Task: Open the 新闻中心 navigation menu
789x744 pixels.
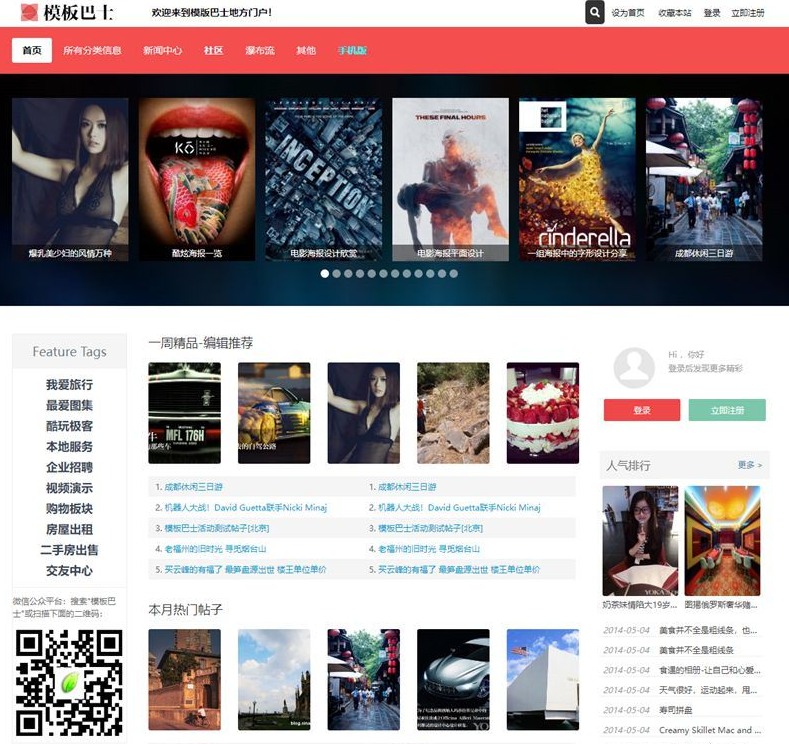Action: pos(162,50)
